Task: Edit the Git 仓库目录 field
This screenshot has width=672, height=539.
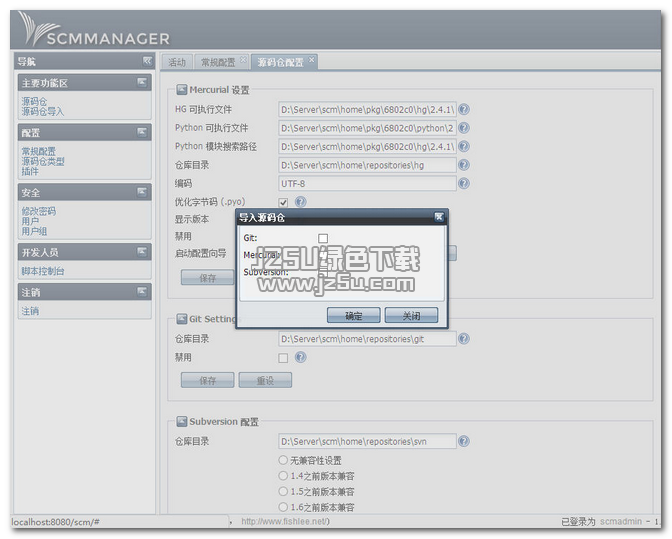Action: pyautogui.click(x=367, y=339)
